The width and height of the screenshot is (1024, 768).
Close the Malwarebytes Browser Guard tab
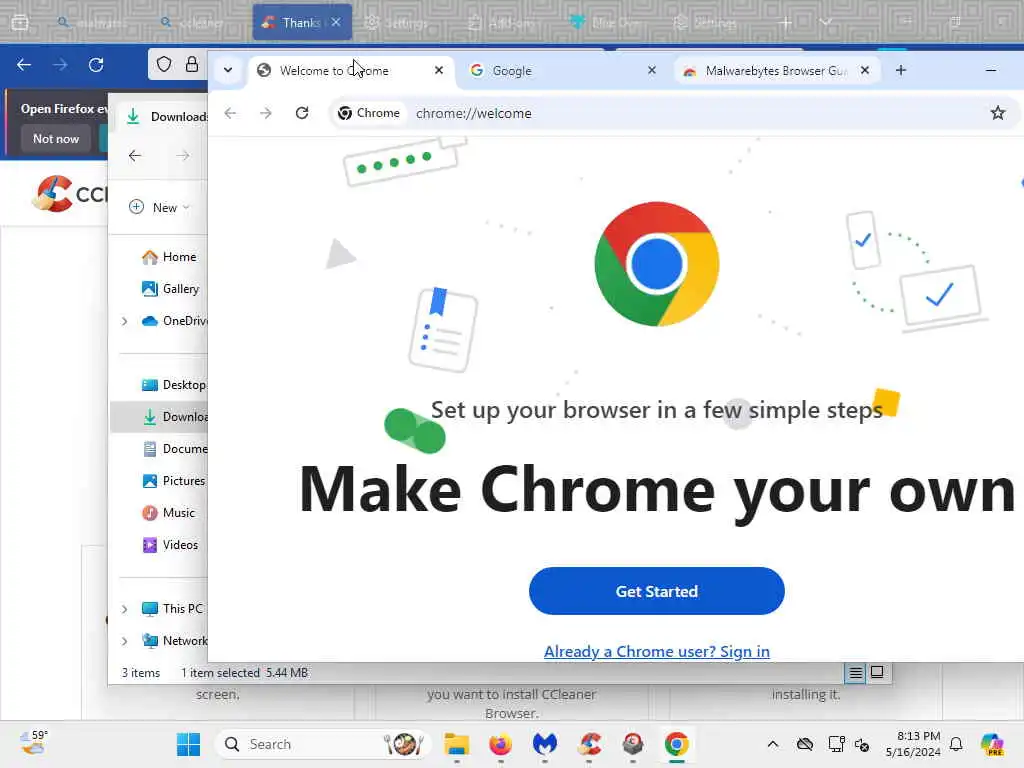pyautogui.click(x=865, y=70)
